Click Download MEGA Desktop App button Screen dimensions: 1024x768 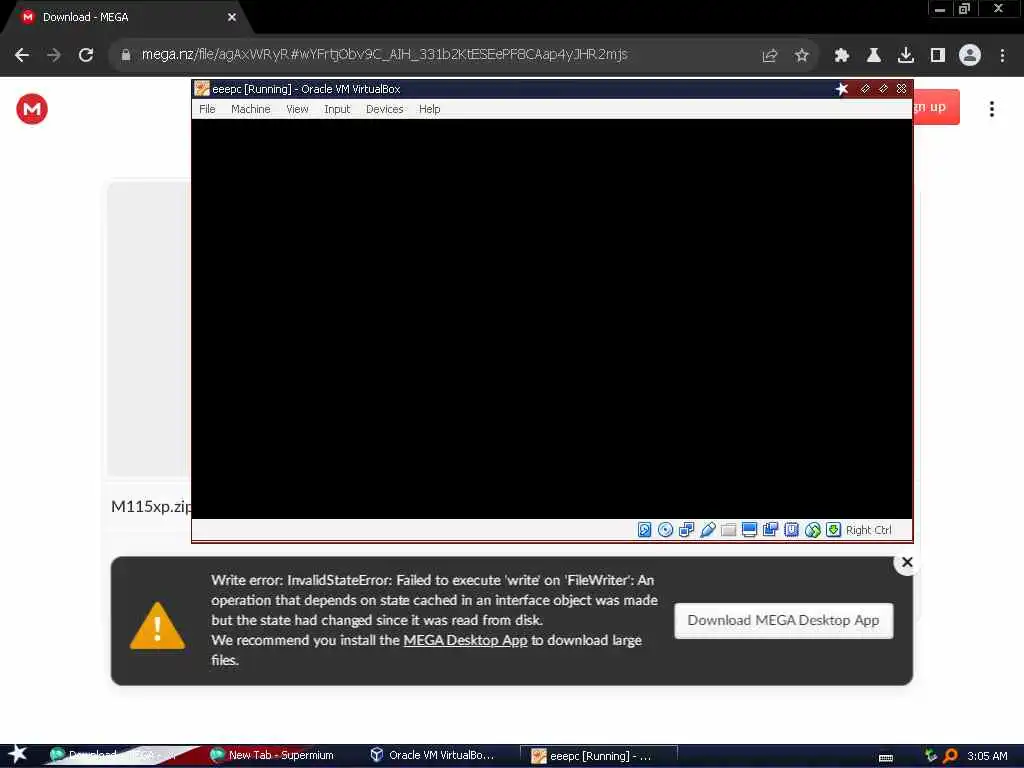pyautogui.click(x=783, y=620)
